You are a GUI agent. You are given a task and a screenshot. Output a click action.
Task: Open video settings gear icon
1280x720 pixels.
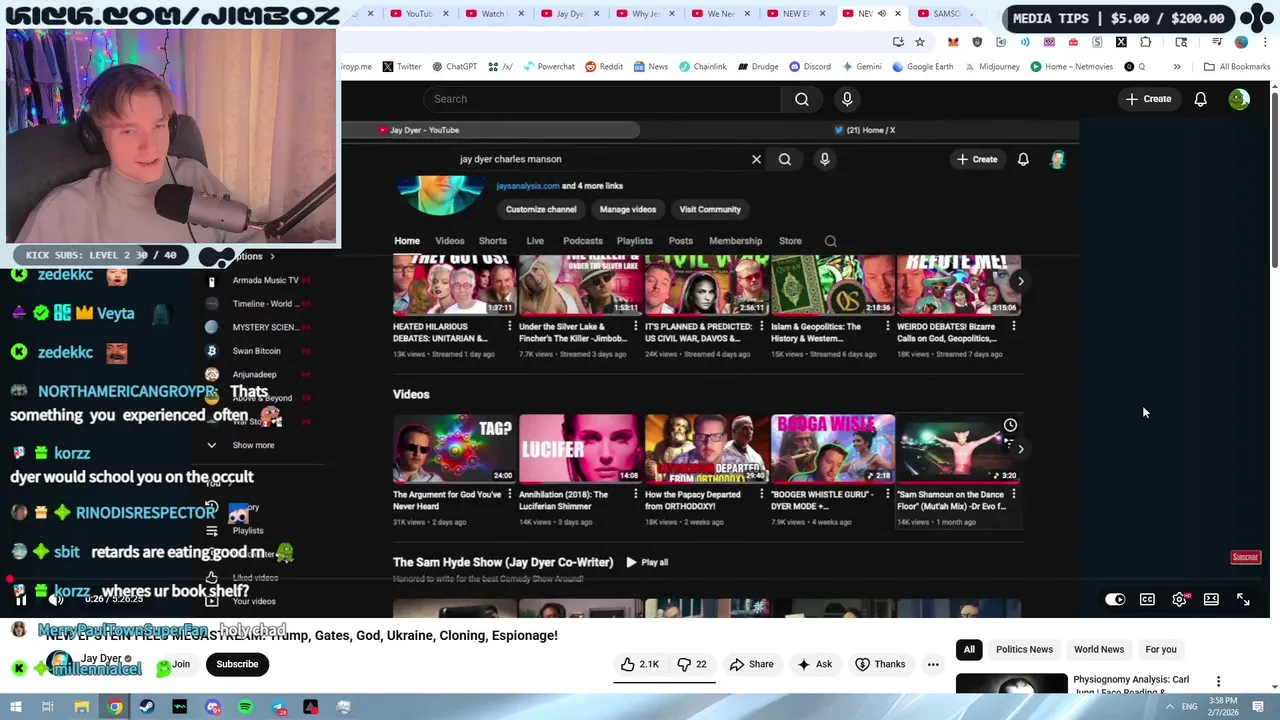pyautogui.click(x=1180, y=599)
